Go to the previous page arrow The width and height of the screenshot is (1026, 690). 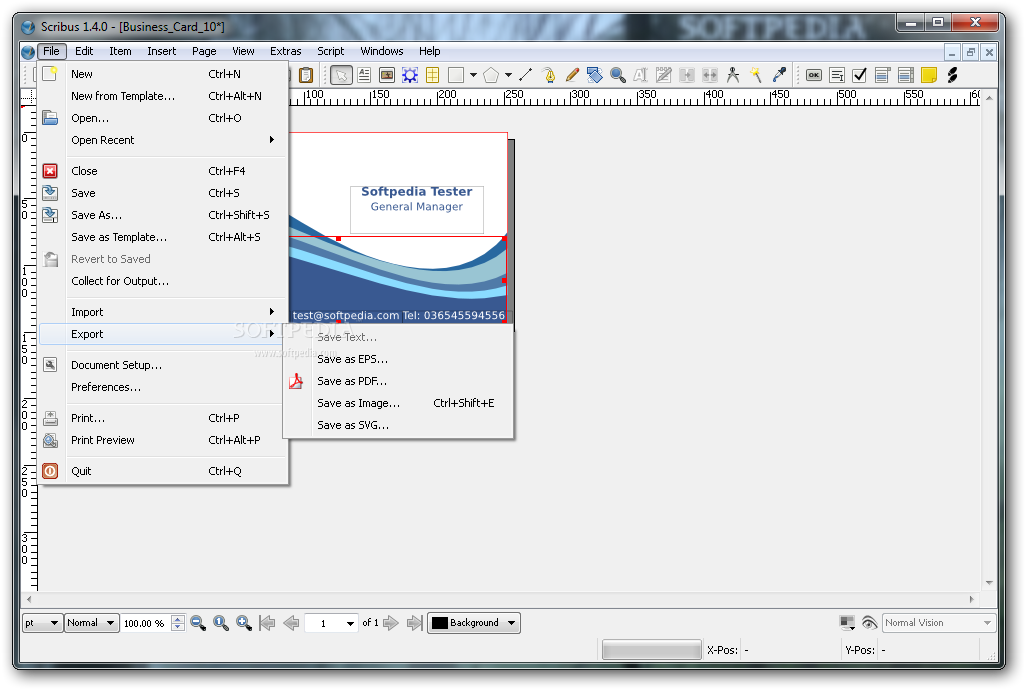291,623
